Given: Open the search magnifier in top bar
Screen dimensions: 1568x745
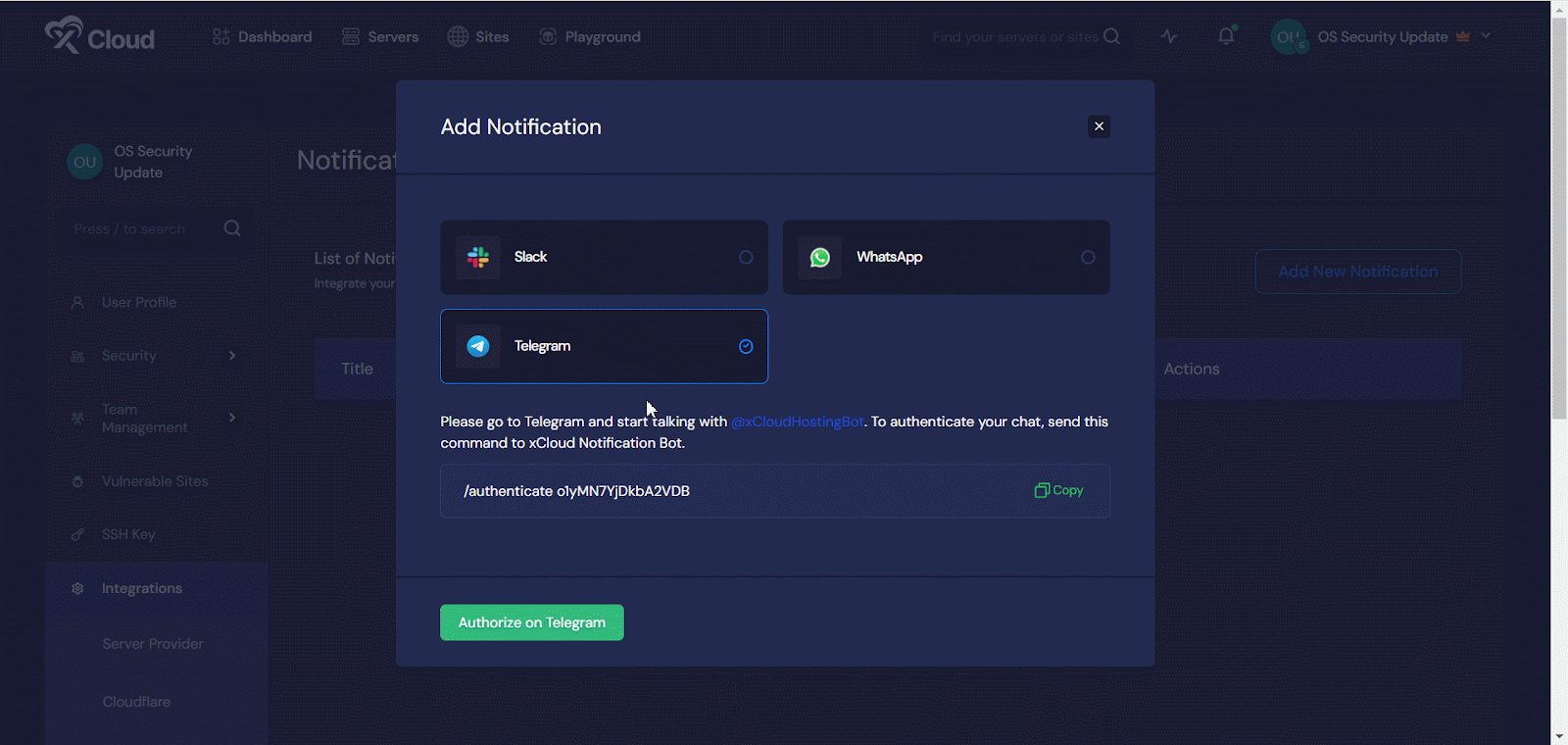Looking at the screenshot, I should pos(1110,36).
